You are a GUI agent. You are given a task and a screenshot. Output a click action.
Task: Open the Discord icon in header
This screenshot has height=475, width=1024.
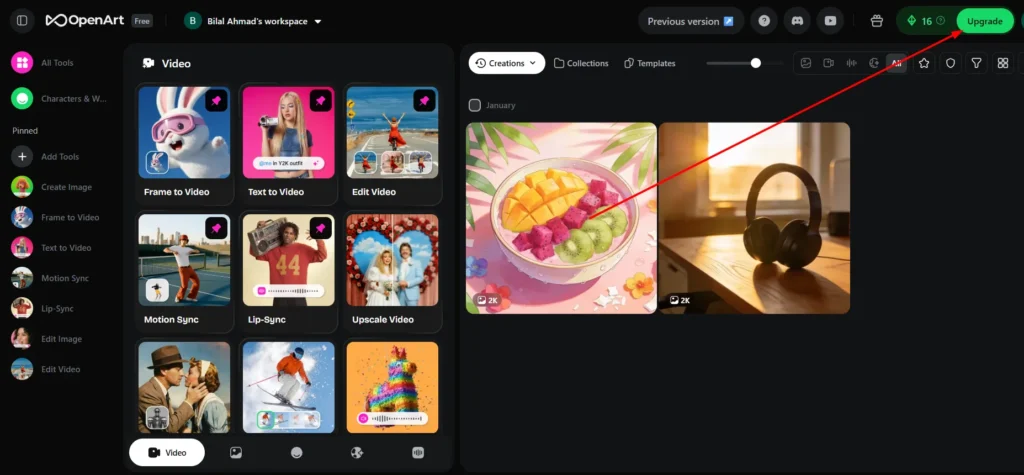click(x=797, y=21)
